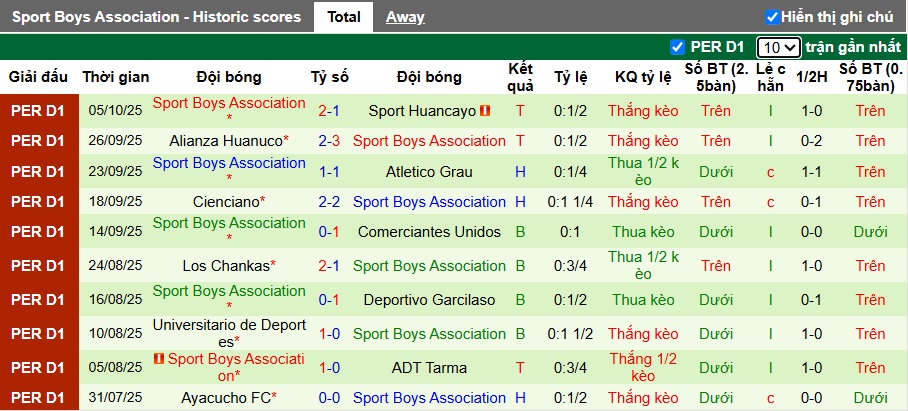Screen dimensions: 908x411
Task: Open the Ayacucho FC team link
Action: pyautogui.click(x=226, y=398)
